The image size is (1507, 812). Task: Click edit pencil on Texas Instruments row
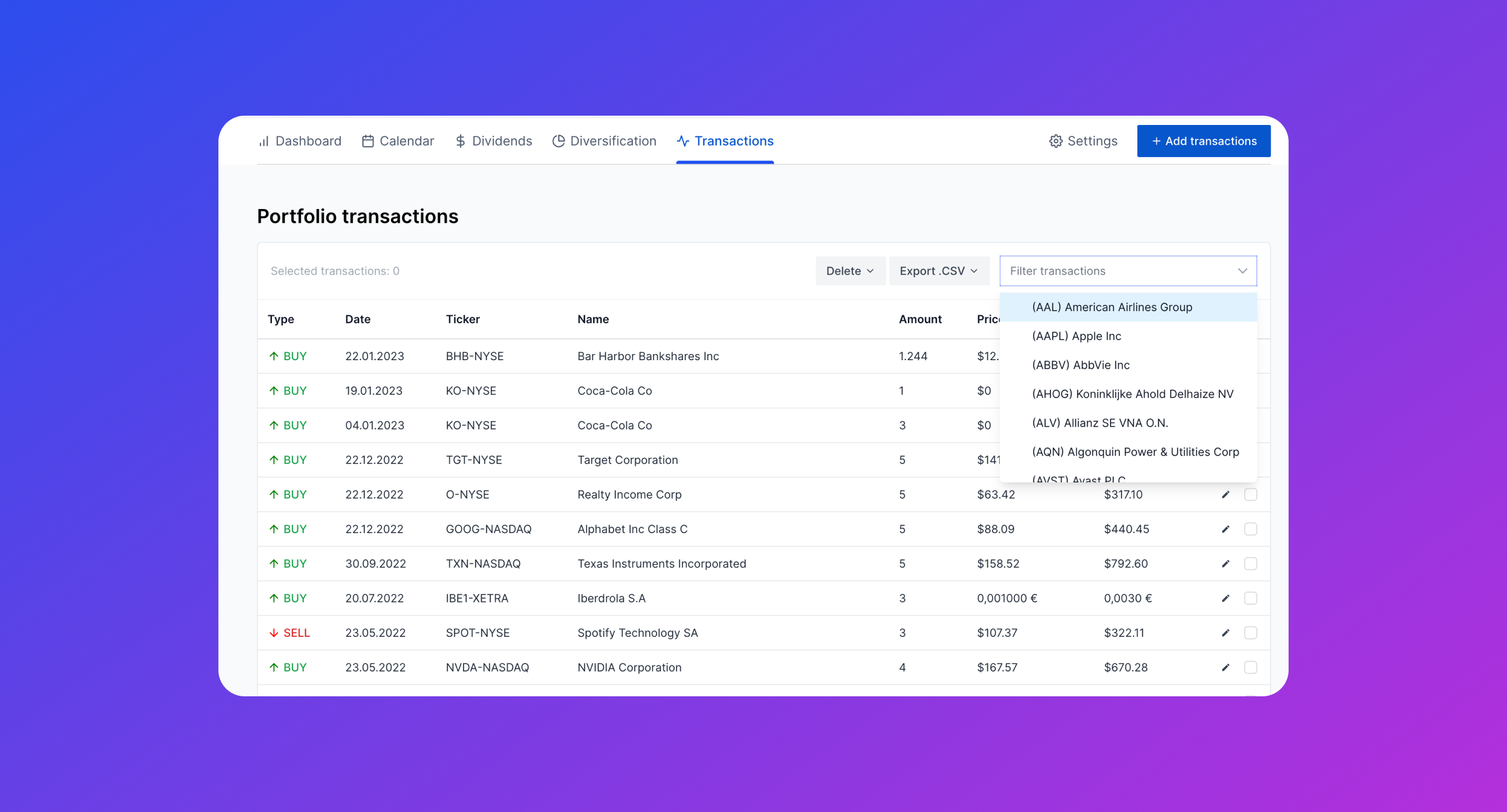coord(1226,564)
